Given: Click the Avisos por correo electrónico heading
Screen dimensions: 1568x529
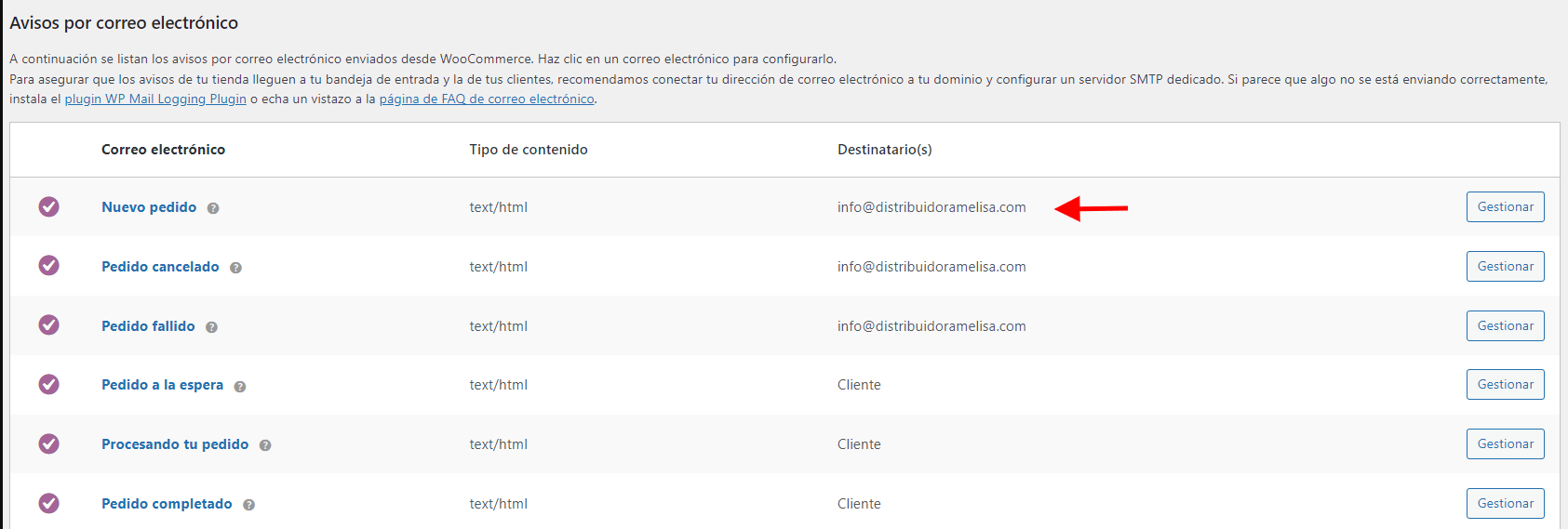Looking at the screenshot, I should pos(124,23).
